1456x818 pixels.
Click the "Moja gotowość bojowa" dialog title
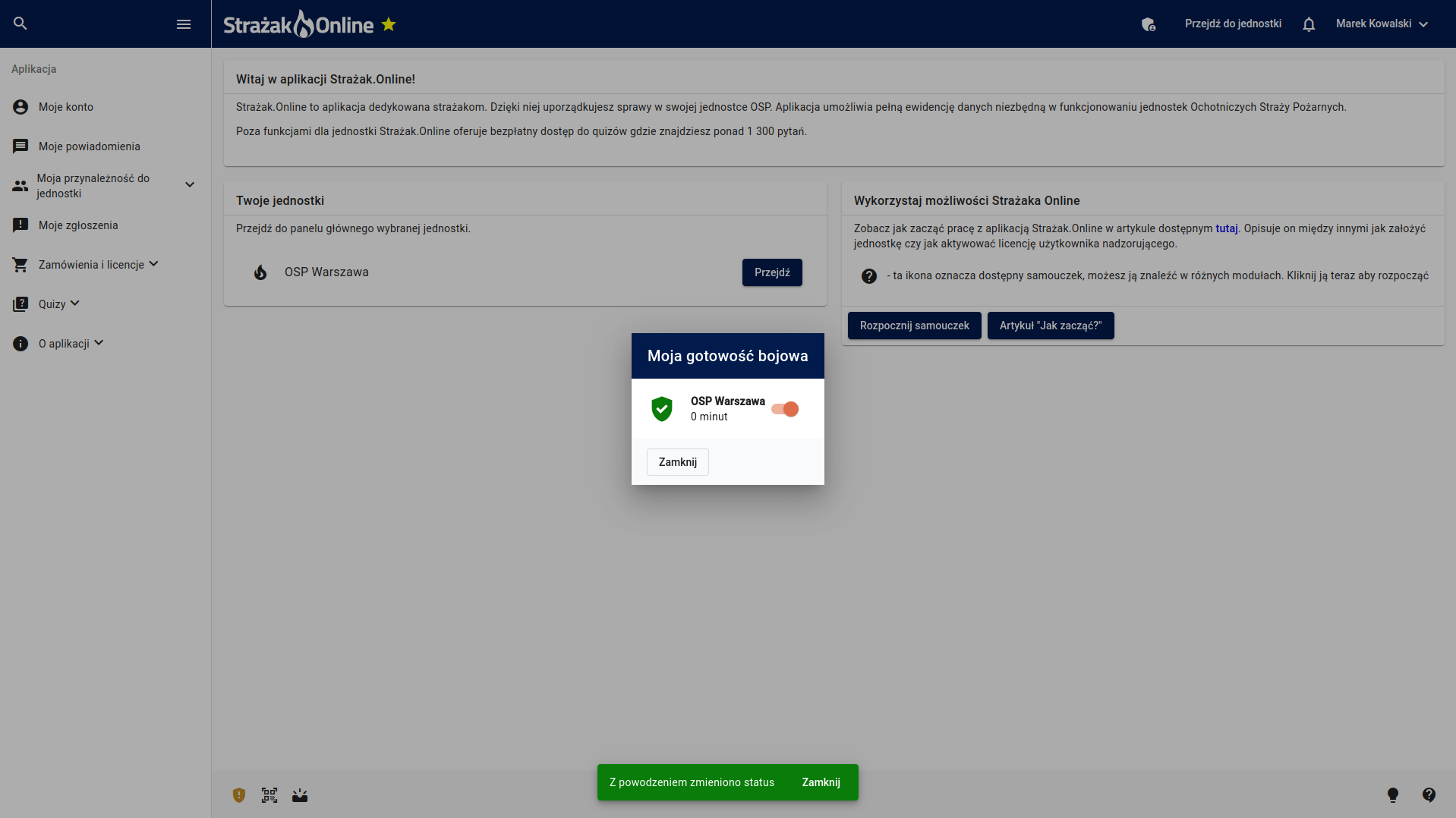pyautogui.click(x=728, y=356)
